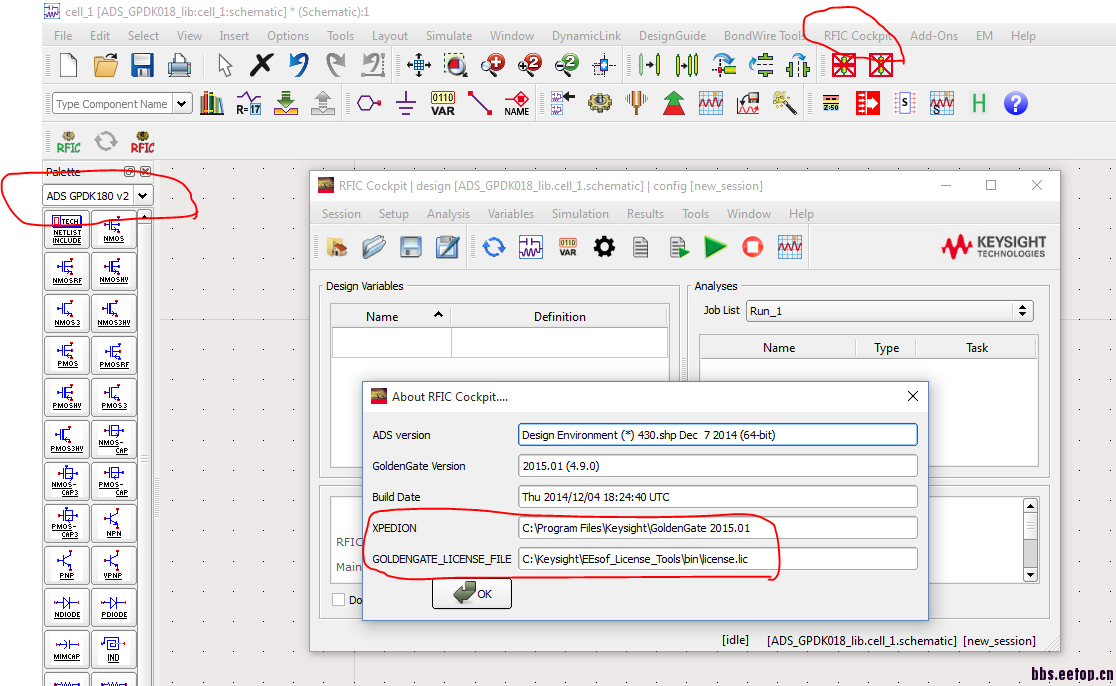The height and width of the screenshot is (686, 1116).
Task: Open the Analysis menu in RFIC Cockpit
Action: [448, 213]
